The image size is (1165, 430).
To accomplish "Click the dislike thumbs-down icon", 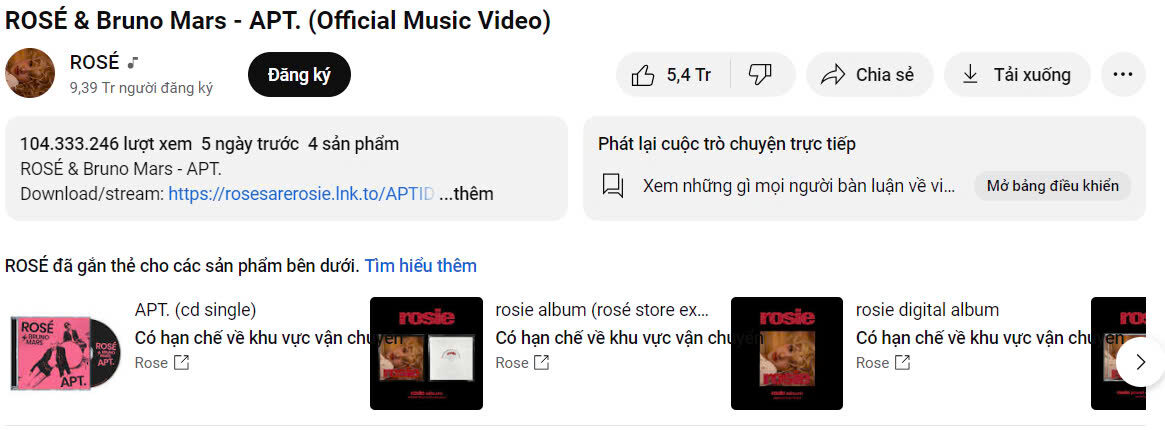I will pyautogui.click(x=760, y=74).
